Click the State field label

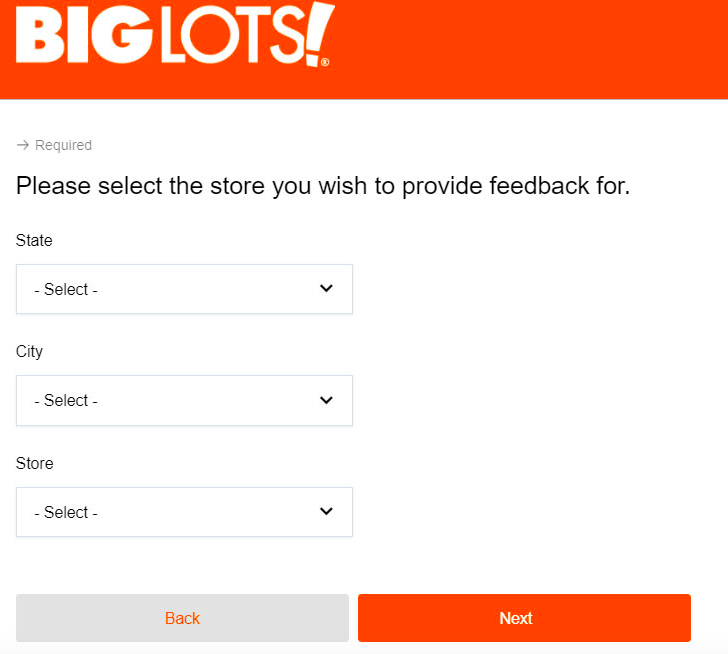[34, 241]
